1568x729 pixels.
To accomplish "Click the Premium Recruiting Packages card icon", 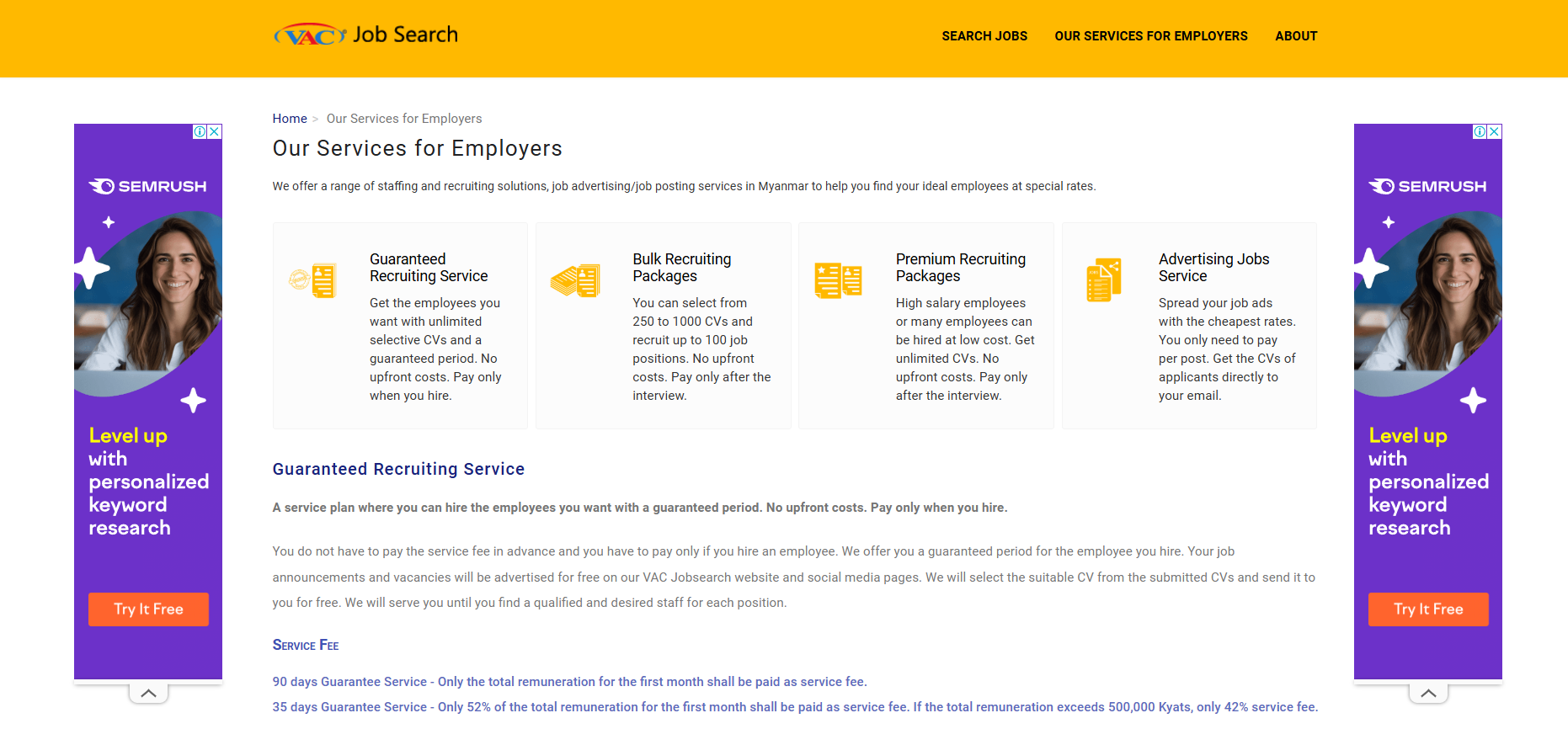I will coord(839,279).
